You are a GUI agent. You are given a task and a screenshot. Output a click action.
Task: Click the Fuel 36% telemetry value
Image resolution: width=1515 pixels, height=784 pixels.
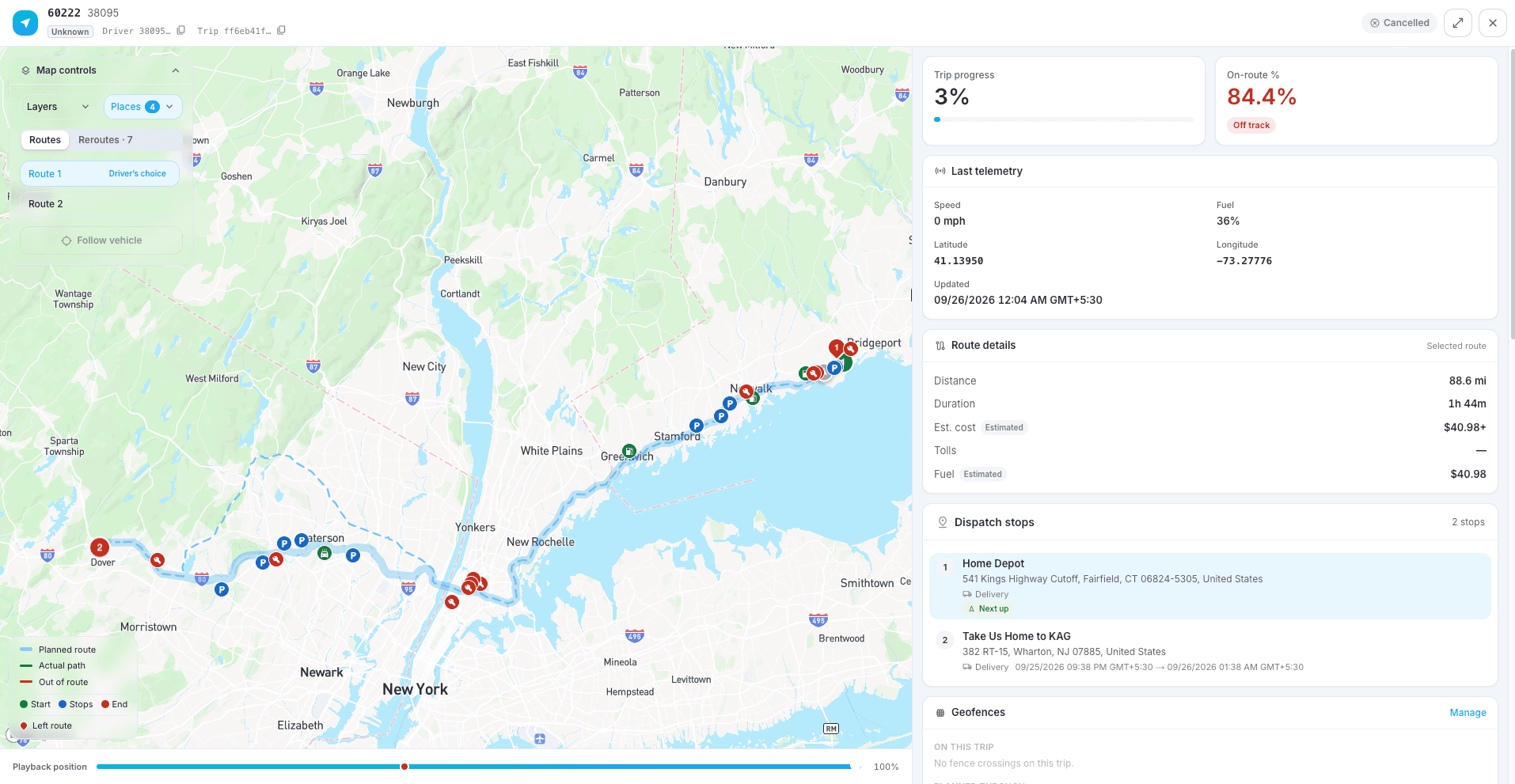coord(1228,222)
